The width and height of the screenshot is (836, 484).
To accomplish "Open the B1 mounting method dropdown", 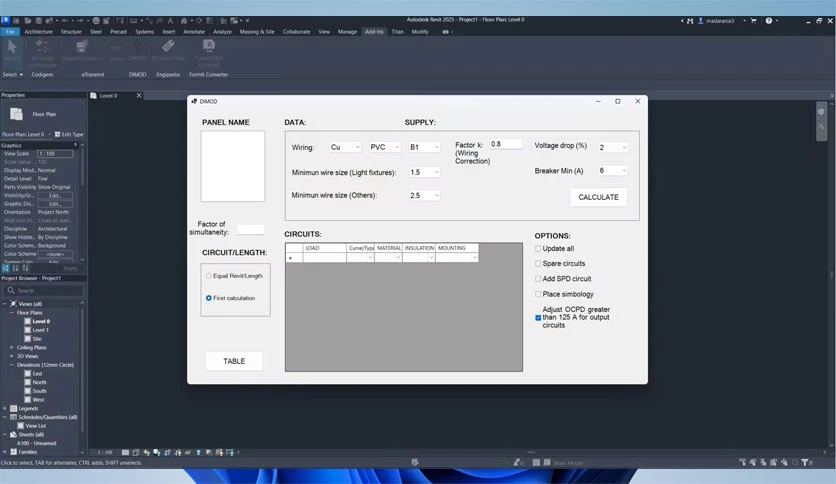I will [424, 147].
